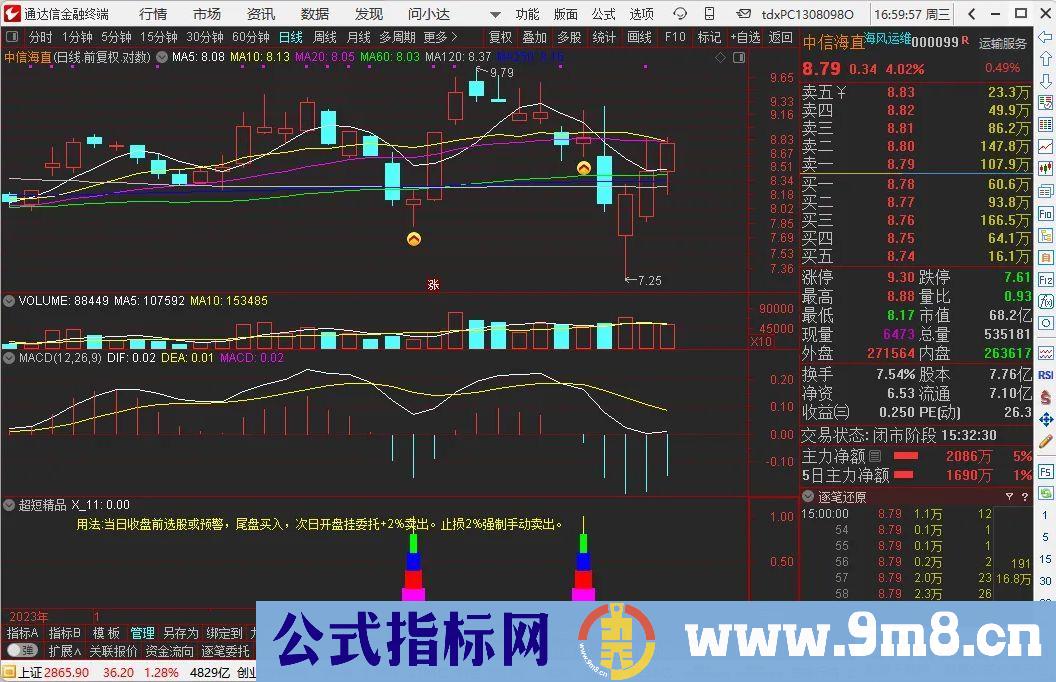Select the 周线 weekly period tab

coord(325,37)
